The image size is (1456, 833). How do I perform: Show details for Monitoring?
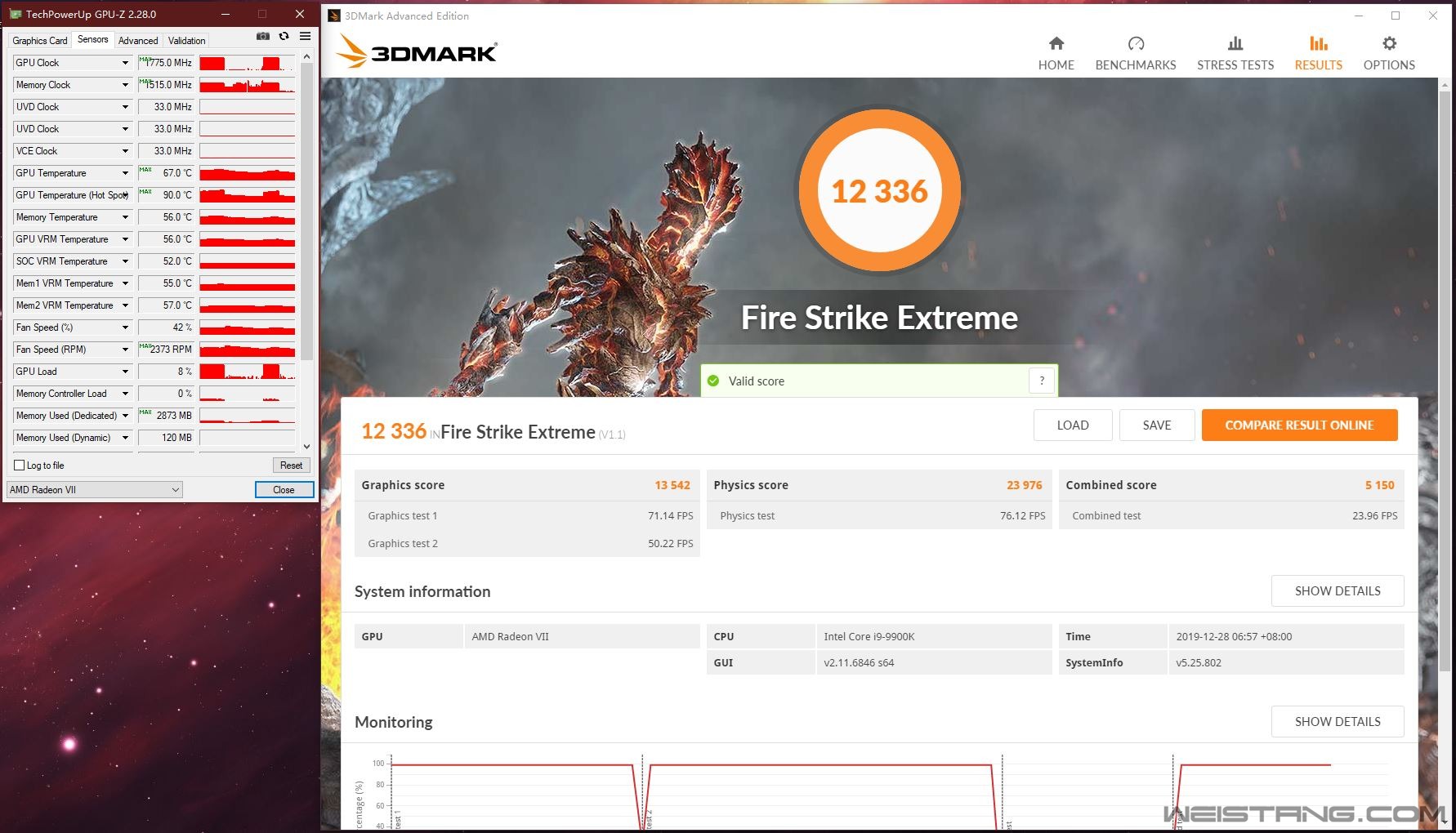[x=1338, y=722]
